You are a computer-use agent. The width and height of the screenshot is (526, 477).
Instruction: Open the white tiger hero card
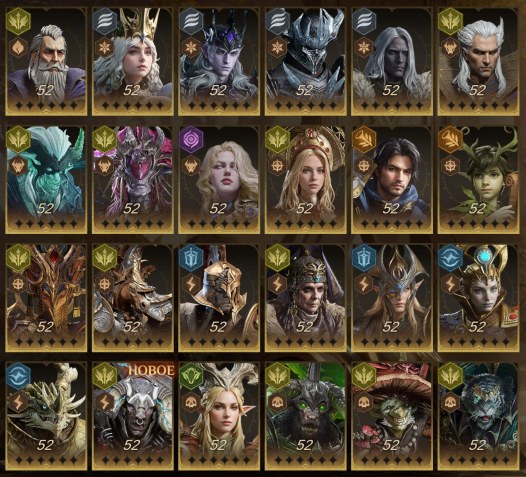478,416
